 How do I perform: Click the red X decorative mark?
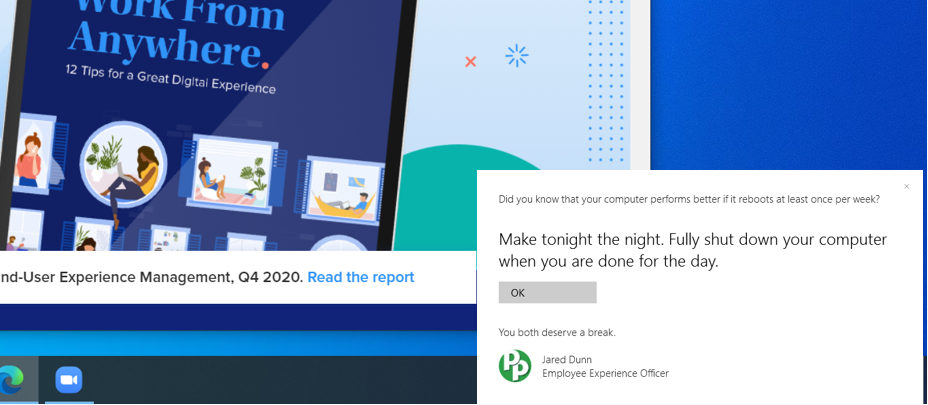[470, 62]
